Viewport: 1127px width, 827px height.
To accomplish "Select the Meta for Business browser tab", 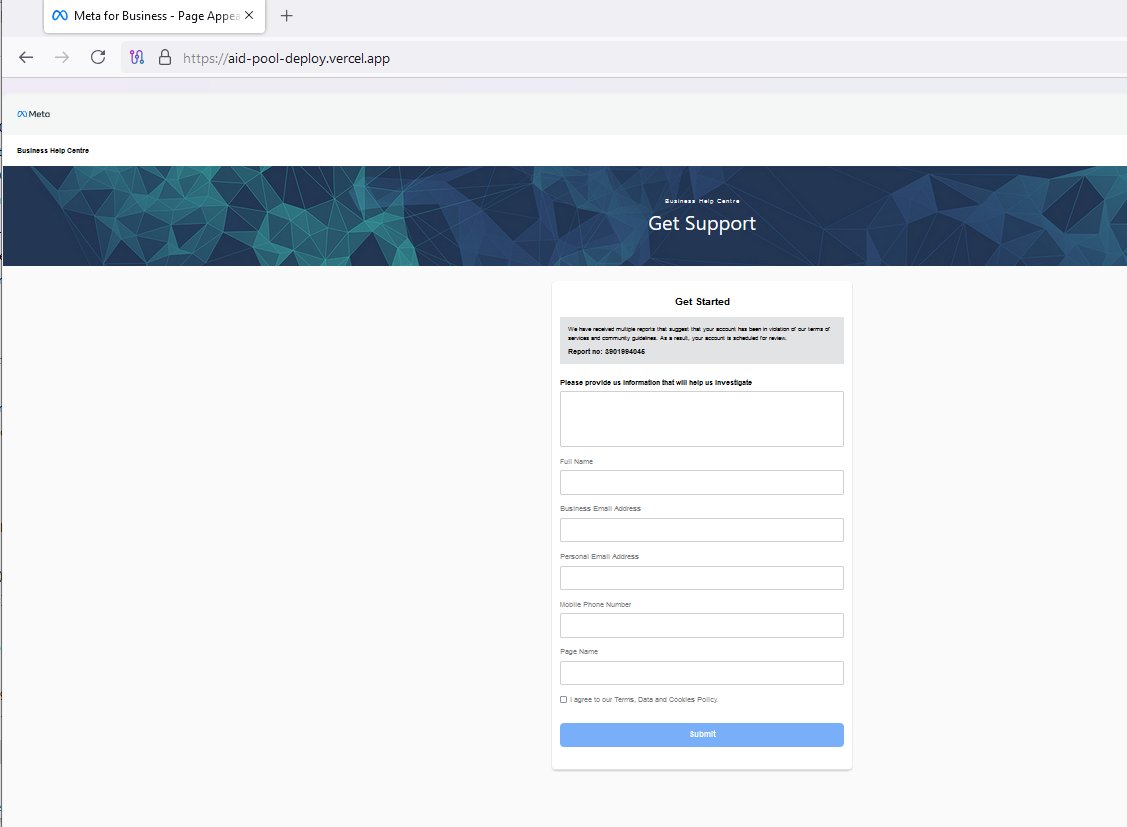I will [x=155, y=16].
